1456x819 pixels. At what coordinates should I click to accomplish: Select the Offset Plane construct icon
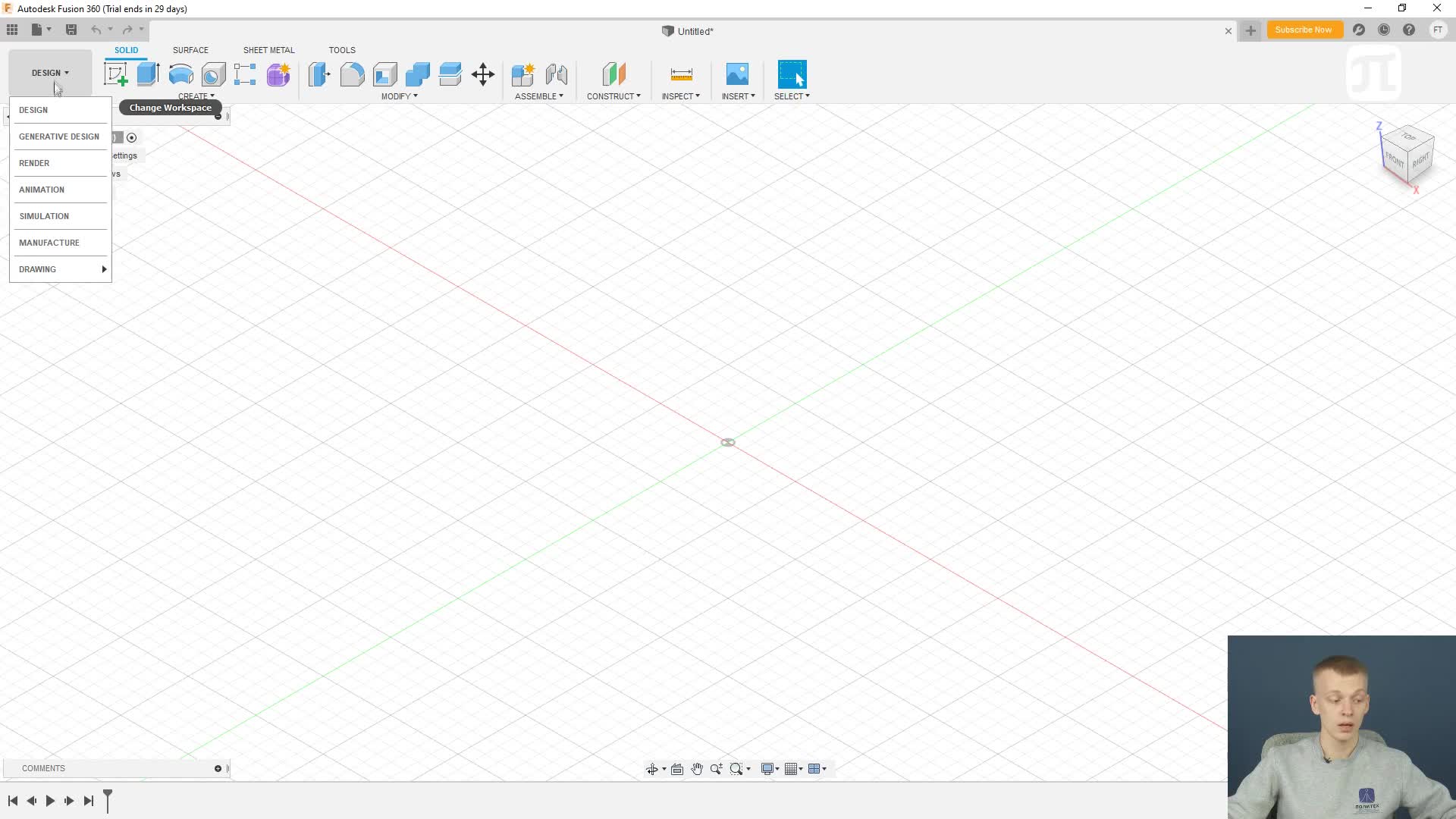click(614, 74)
